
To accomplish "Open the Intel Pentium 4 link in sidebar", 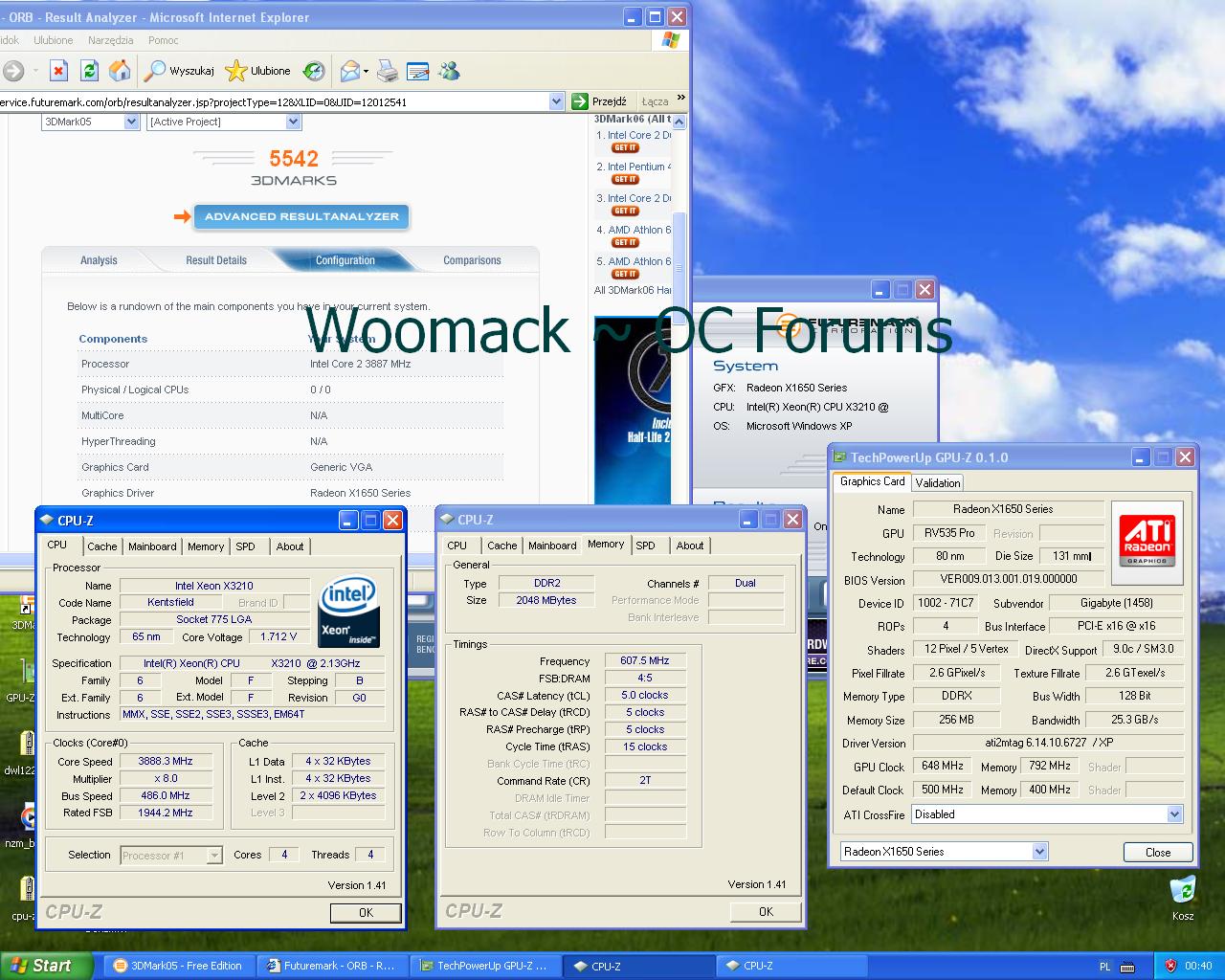I will click(x=639, y=167).
